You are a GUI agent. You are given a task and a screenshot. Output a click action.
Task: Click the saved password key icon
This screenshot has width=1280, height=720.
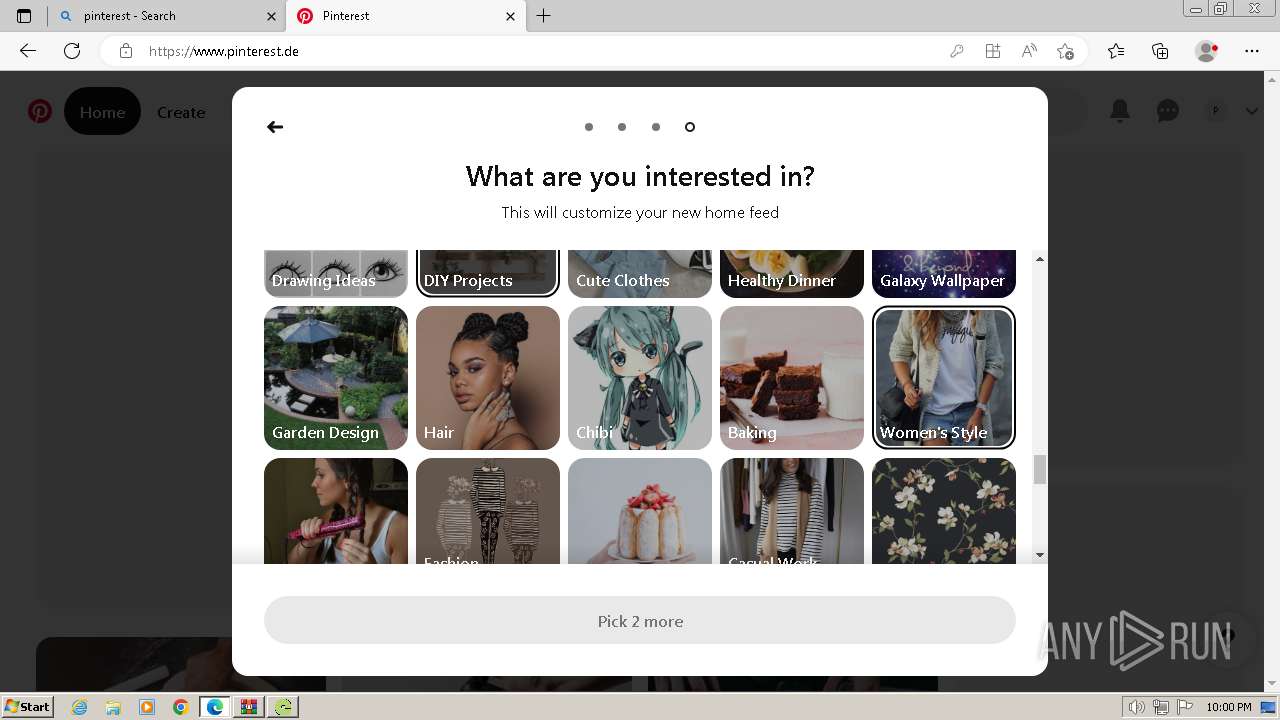[x=957, y=51]
